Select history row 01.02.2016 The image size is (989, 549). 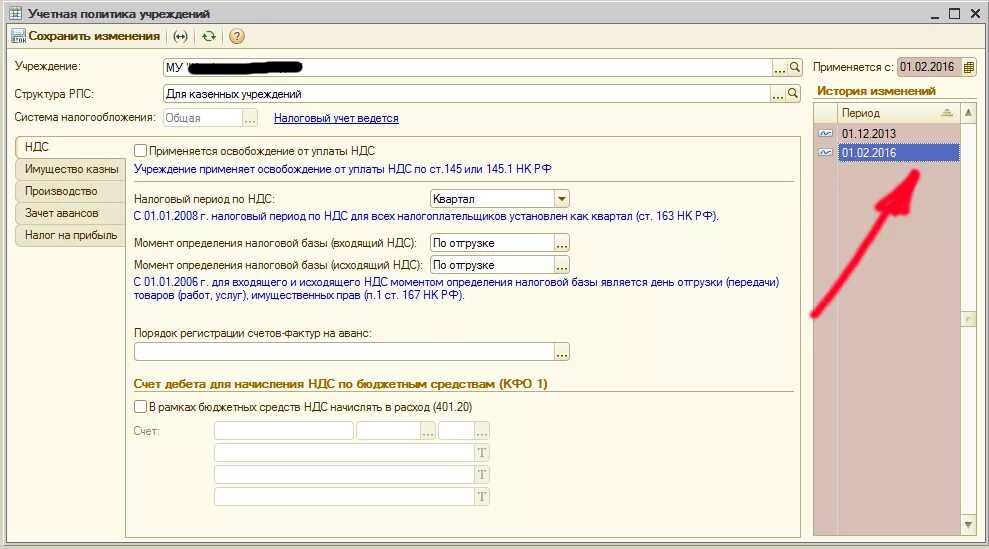(899, 153)
